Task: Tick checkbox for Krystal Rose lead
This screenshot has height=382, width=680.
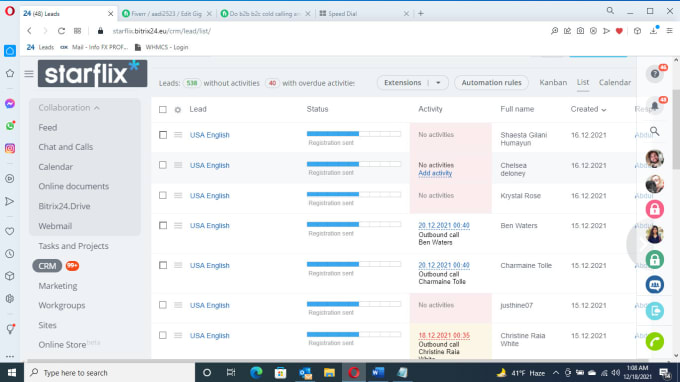Action: (163, 195)
